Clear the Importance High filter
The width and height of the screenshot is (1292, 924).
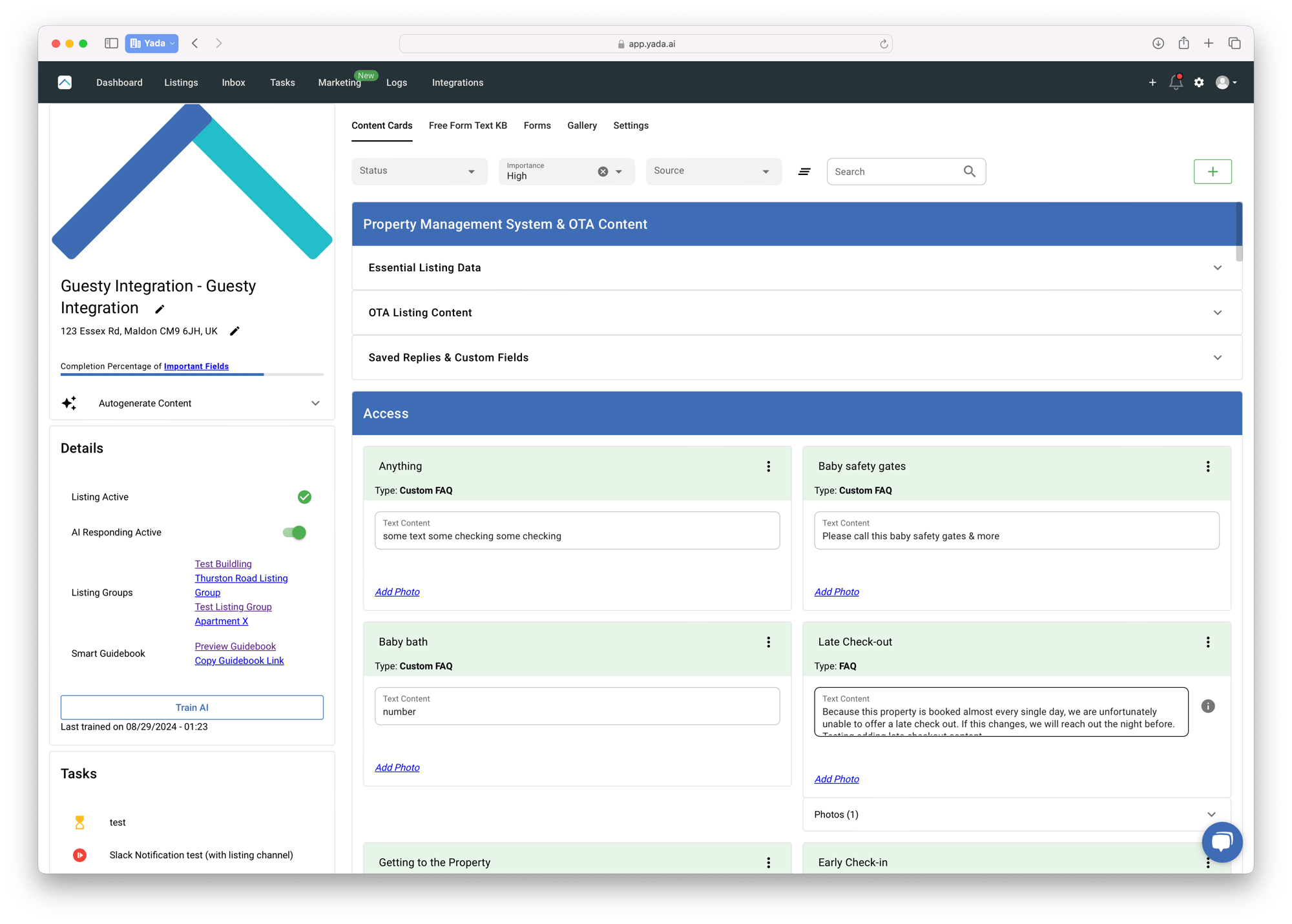(602, 171)
